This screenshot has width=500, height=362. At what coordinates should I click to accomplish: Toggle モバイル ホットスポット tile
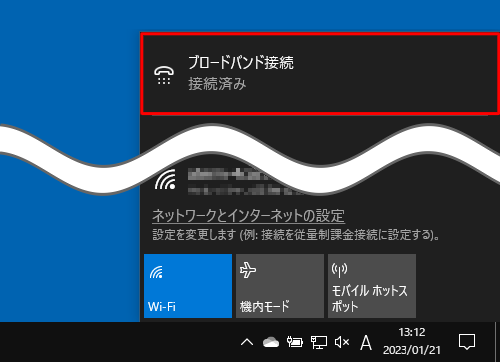pyautogui.click(x=372, y=286)
